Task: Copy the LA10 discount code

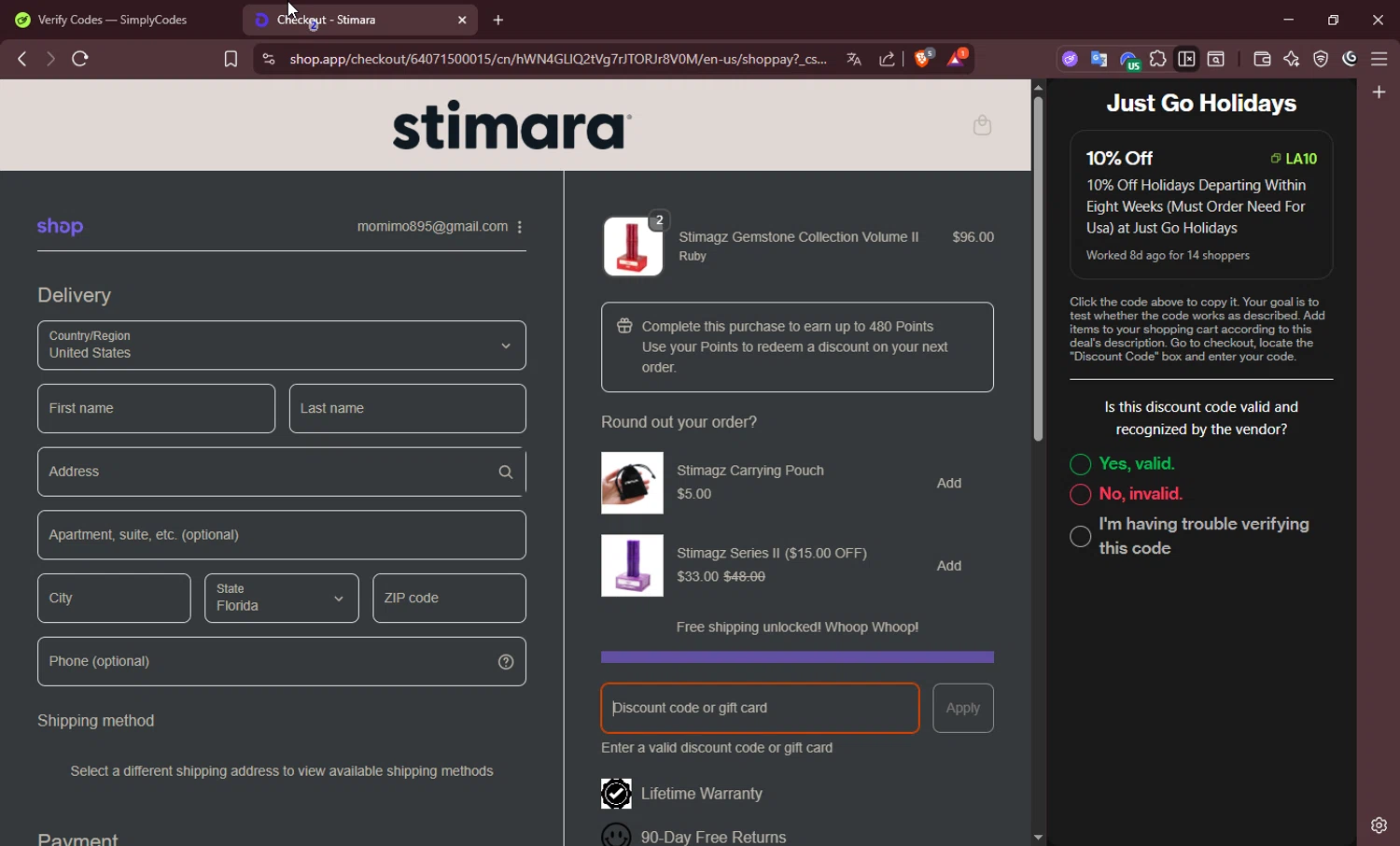Action: (x=1294, y=159)
